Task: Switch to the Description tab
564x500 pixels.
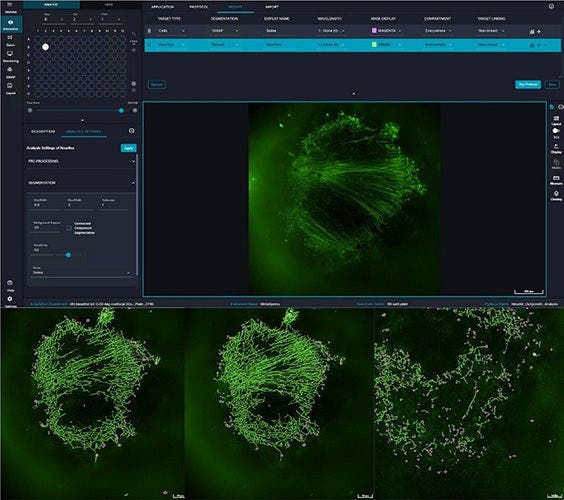Action: click(x=43, y=132)
